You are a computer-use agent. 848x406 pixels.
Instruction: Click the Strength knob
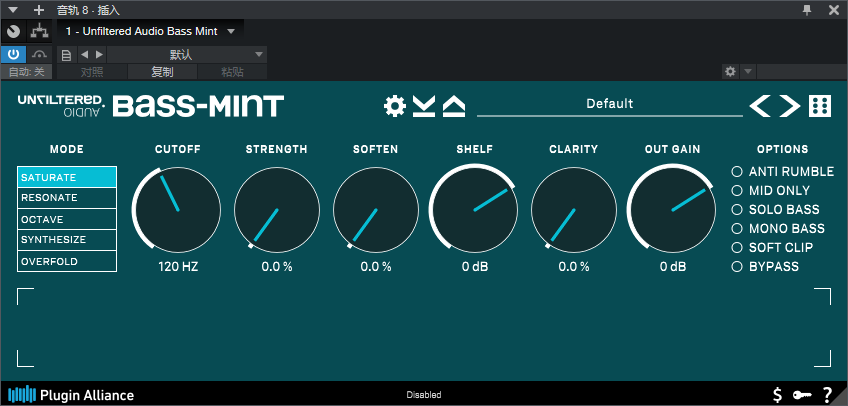click(277, 210)
